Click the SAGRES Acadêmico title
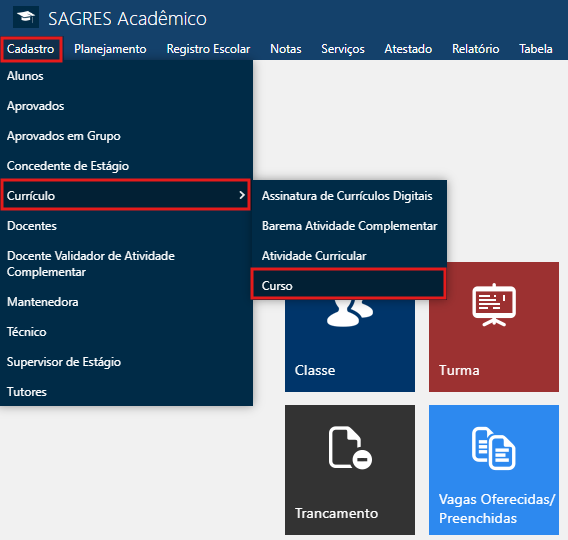Screen dimensions: 568x540 (128, 19)
